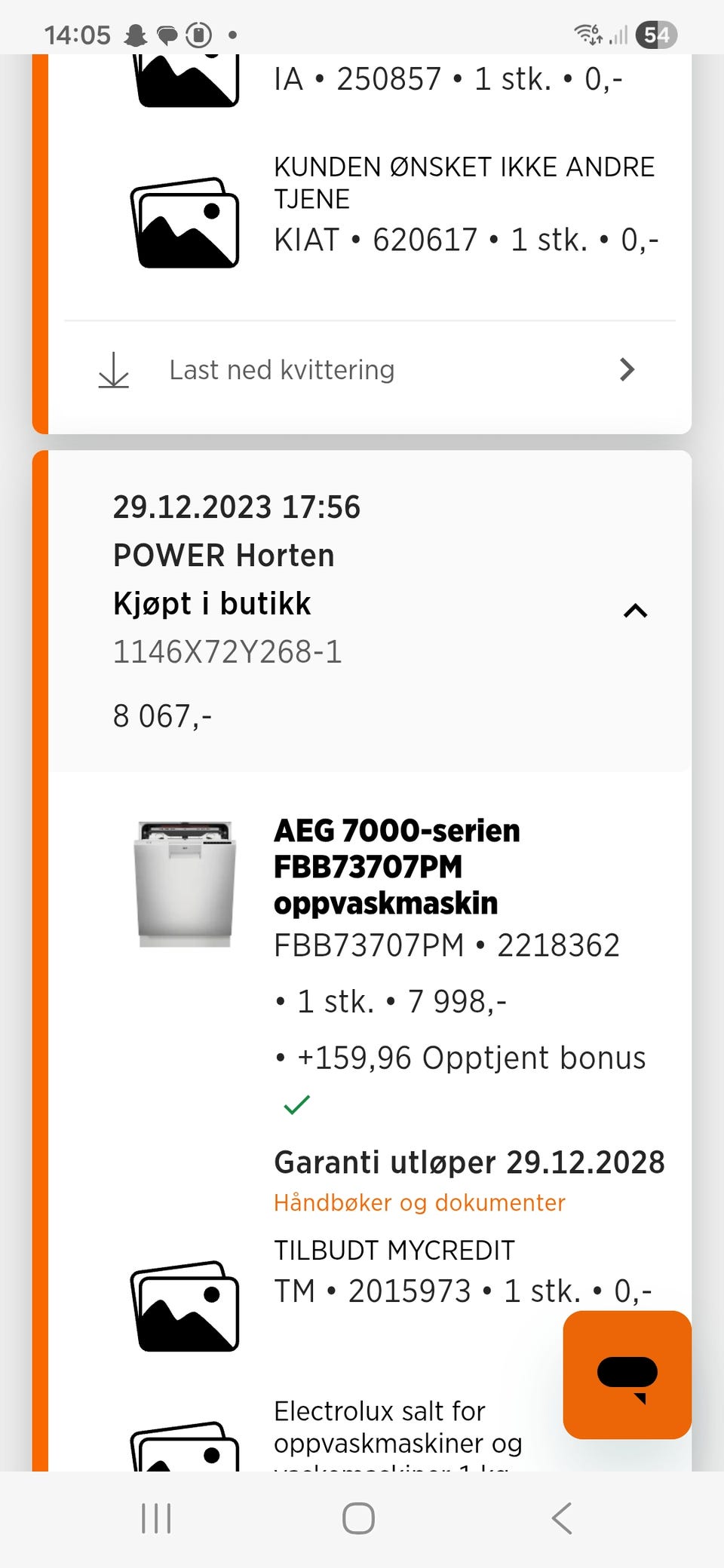
Task: Tap placeholder image icon beside TILBUDT MYCREDIT
Action: [x=185, y=1306]
